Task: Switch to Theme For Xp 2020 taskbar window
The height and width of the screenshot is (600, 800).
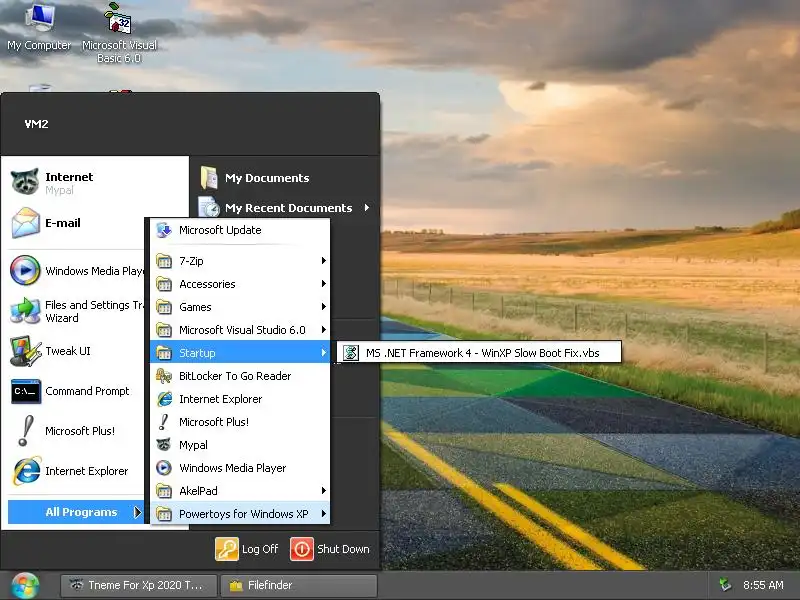Action: pyautogui.click(x=139, y=585)
